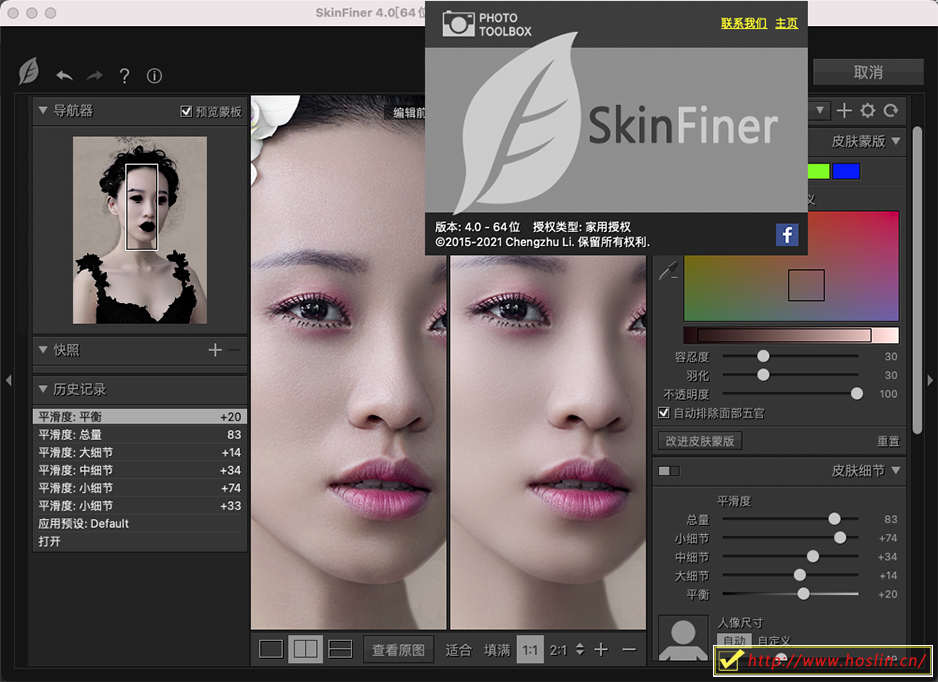Zoom out with the minus icon
The image size is (938, 682).
coord(629,650)
